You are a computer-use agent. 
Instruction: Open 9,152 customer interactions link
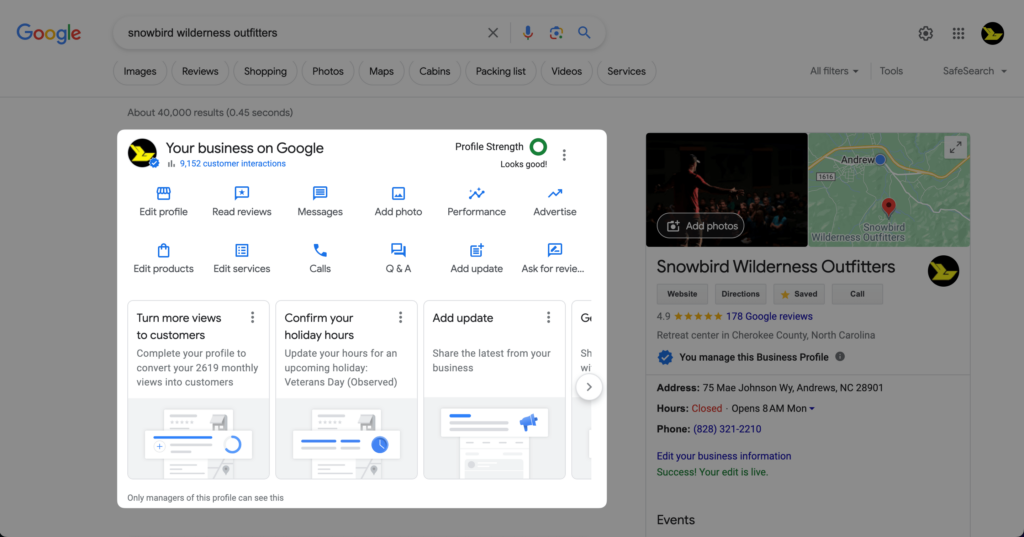click(232, 164)
